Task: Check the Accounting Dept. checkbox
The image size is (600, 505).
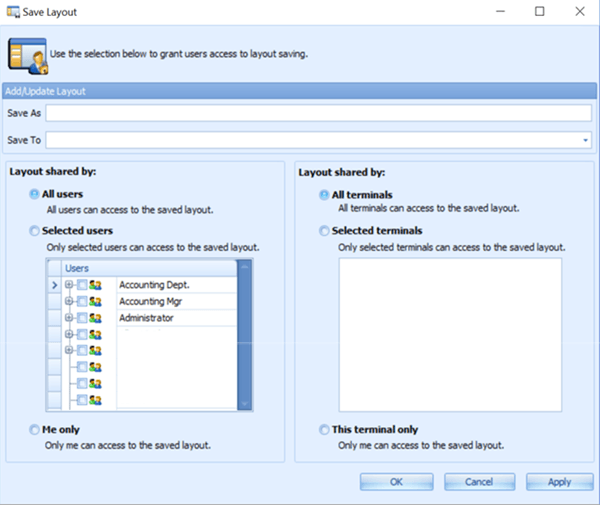Action: coord(82,285)
